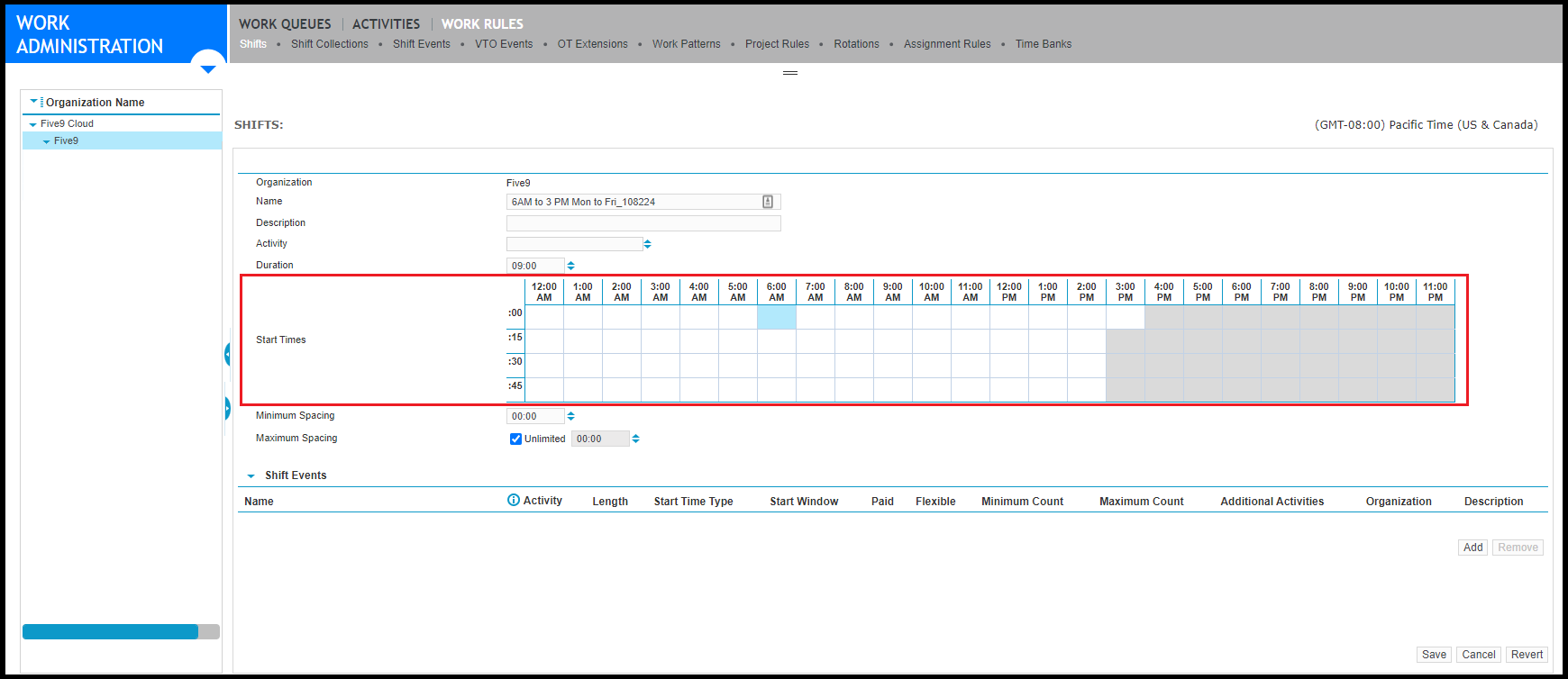Open the Work Administration dropdown arrow
This screenshot has width=1568, height=679.
tap(208, 69)
